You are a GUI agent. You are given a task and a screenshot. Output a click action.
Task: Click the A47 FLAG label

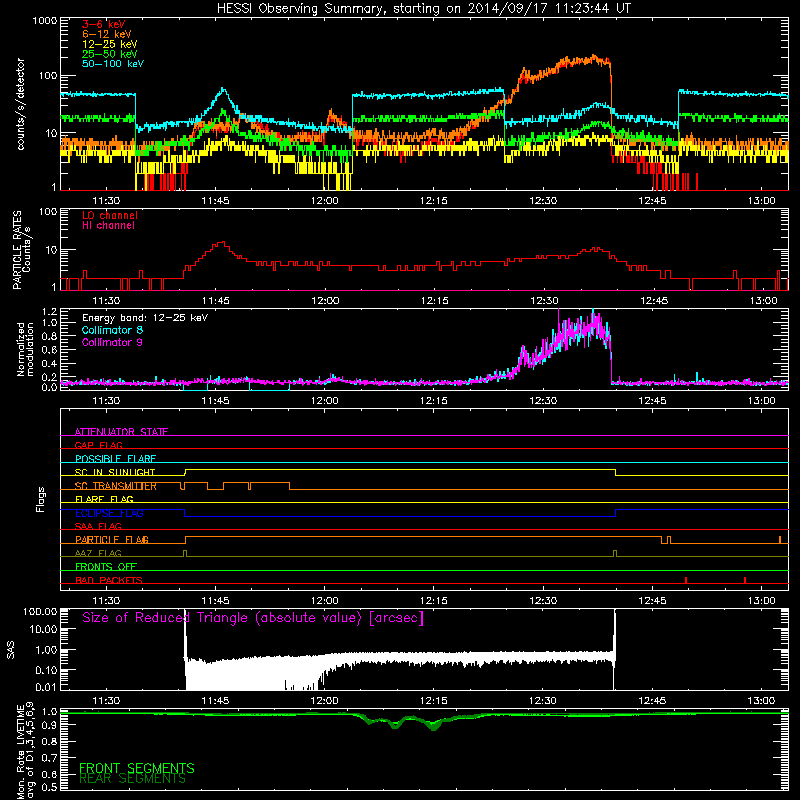(x=98, y=553)
